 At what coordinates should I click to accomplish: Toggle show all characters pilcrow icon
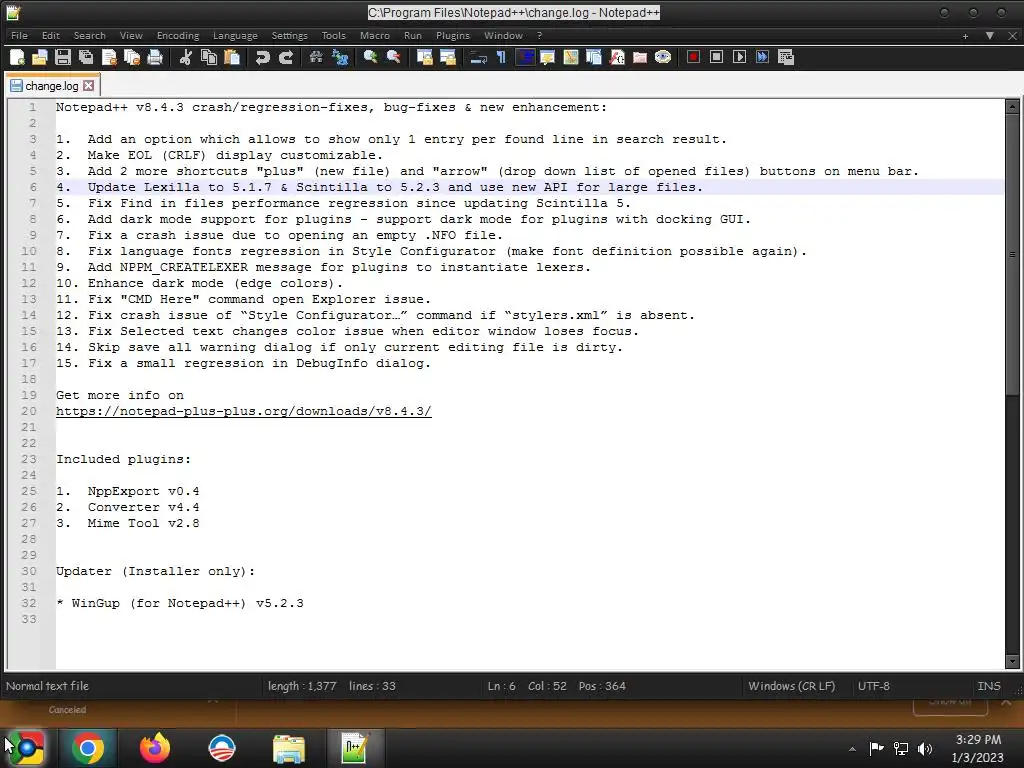pyautogui.click(x=501, y=57)
